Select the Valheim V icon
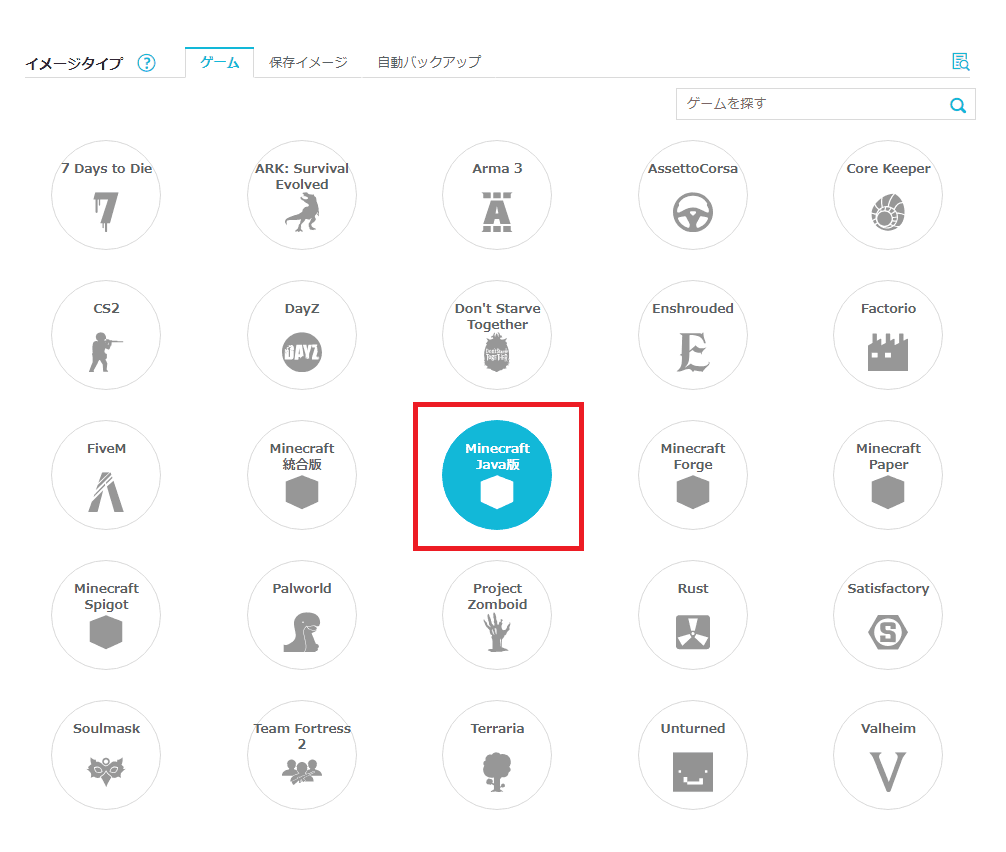This screenshot has height=852, width=1006. (x=888, y=772)
